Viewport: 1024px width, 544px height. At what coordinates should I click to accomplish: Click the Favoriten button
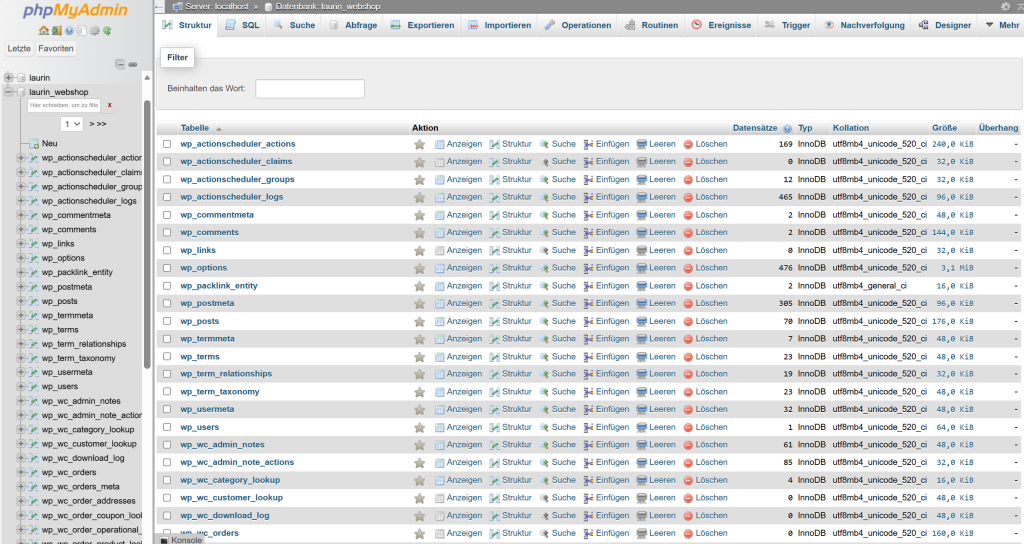(x=56, y=48)
